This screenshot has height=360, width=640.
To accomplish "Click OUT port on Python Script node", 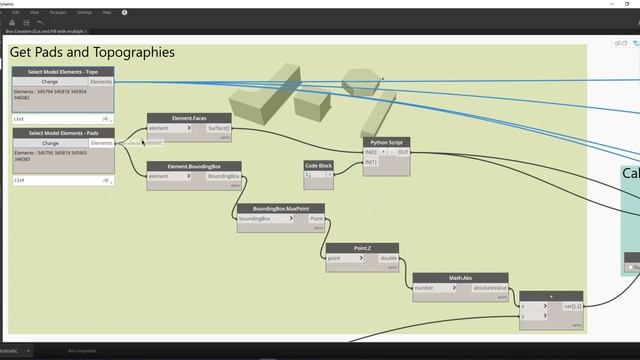I will [403, 152].
